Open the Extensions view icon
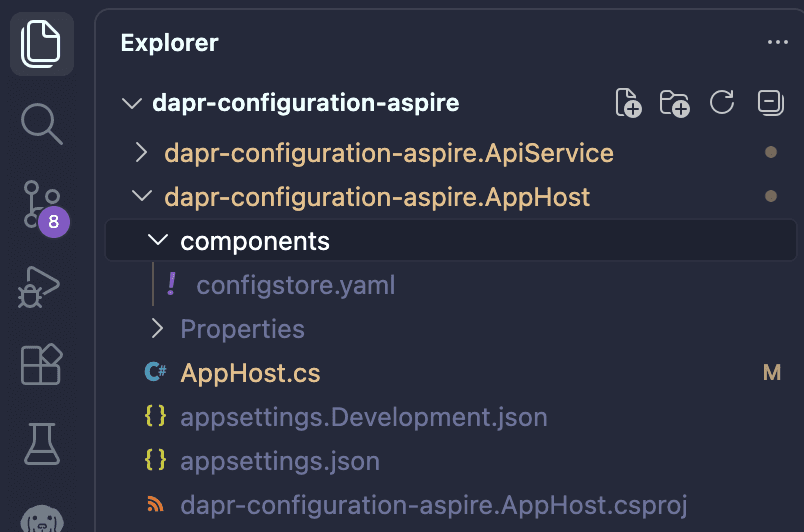 point(42,364)
